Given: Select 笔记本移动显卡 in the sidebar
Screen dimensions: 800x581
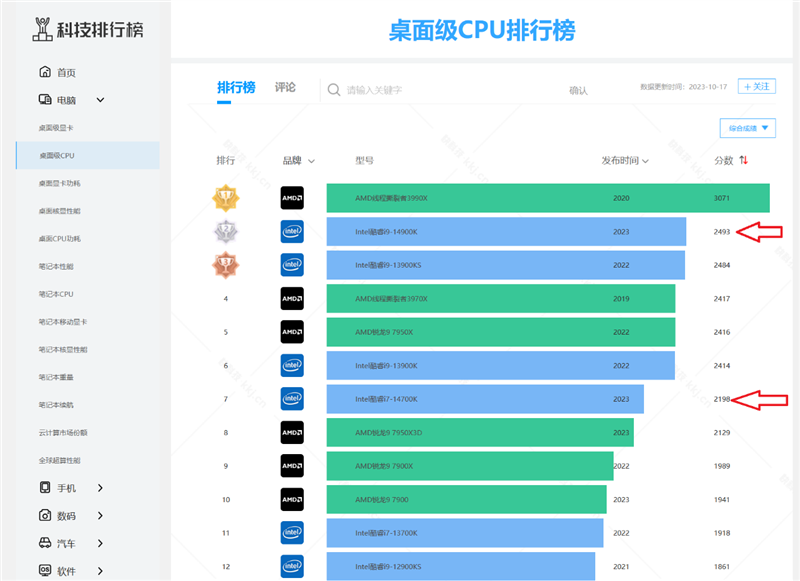Looking at the screenshot, I should (63, 321).
